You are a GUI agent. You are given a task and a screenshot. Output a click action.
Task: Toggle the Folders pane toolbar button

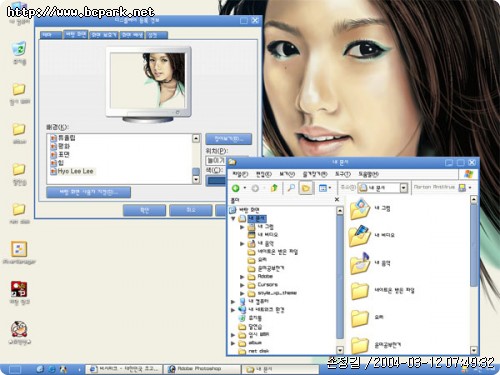[306, 188]
